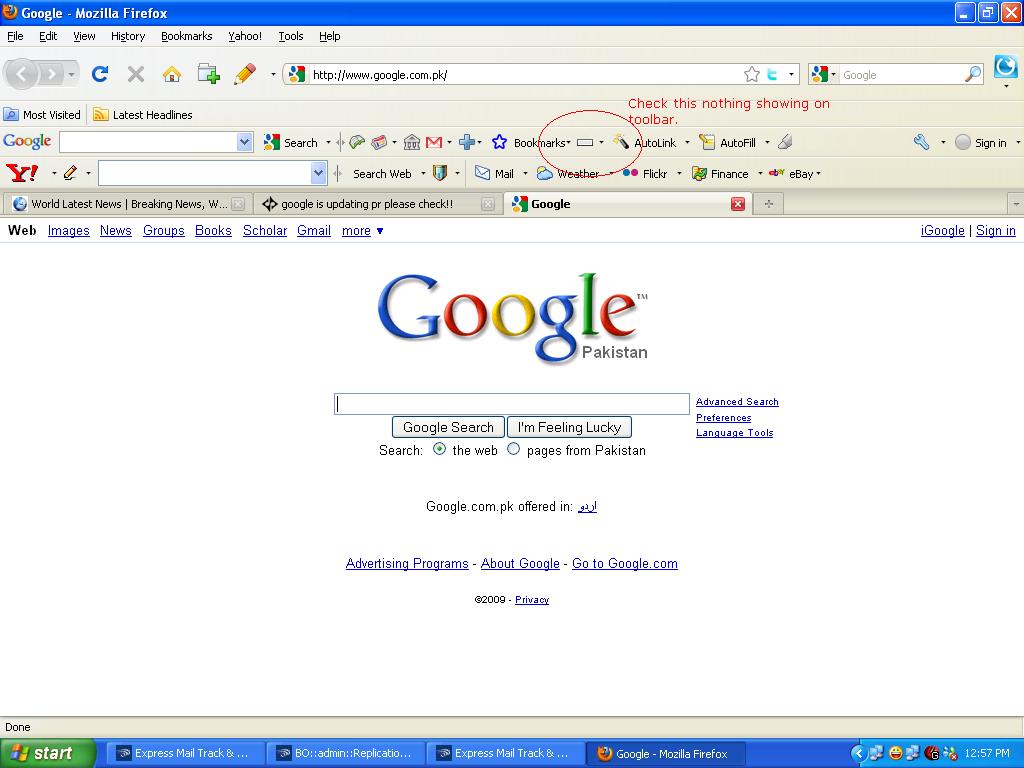Open the address bar history dropdown arrow
Viewport: 1024px width, 768px height.
792,74
